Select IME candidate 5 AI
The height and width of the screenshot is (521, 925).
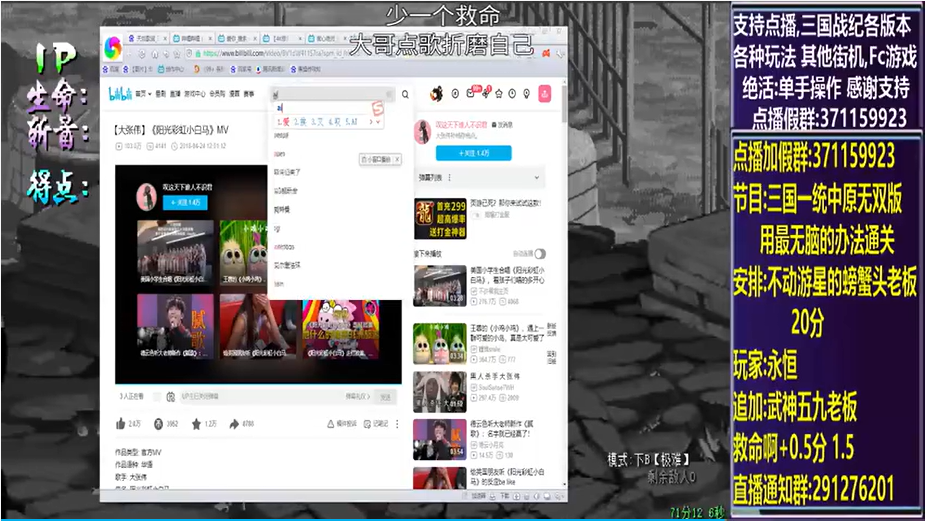tap(352, 122)
